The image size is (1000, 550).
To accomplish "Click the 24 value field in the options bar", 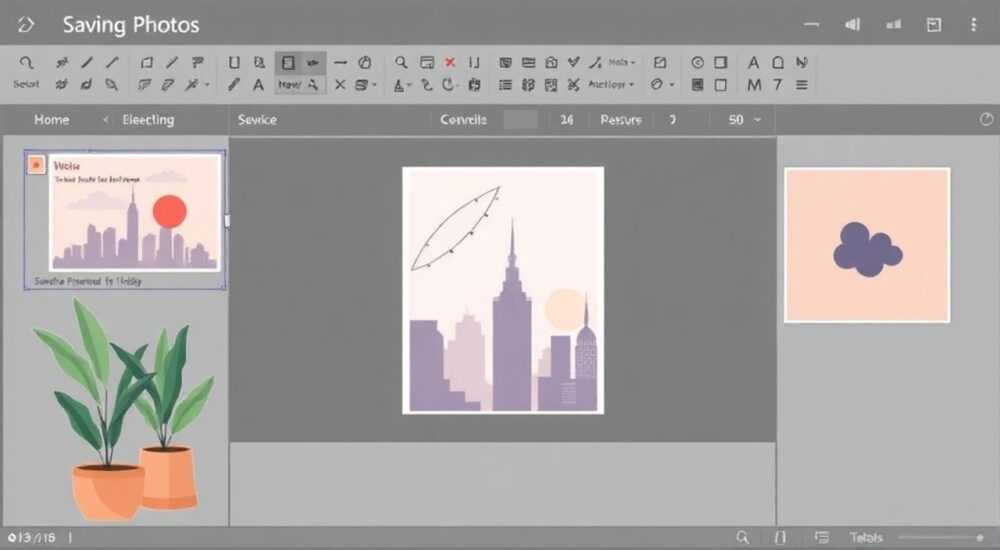I will 566,119.
